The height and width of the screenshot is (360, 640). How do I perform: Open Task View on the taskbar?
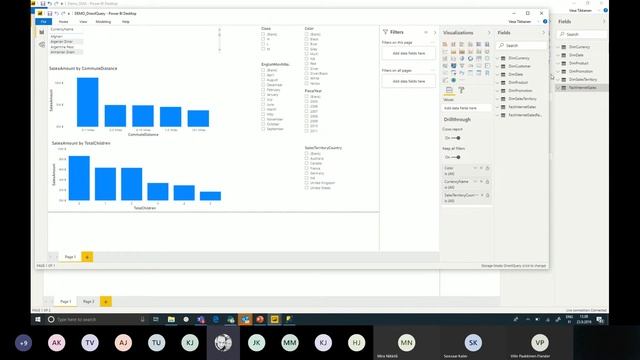156,319
